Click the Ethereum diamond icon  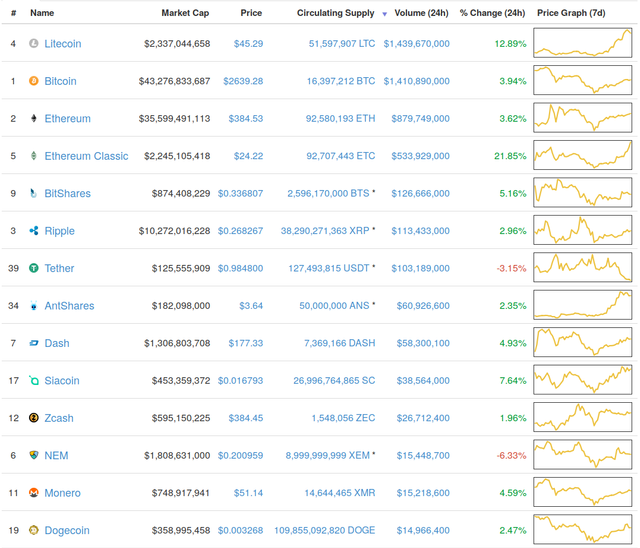tap(34, 118)
